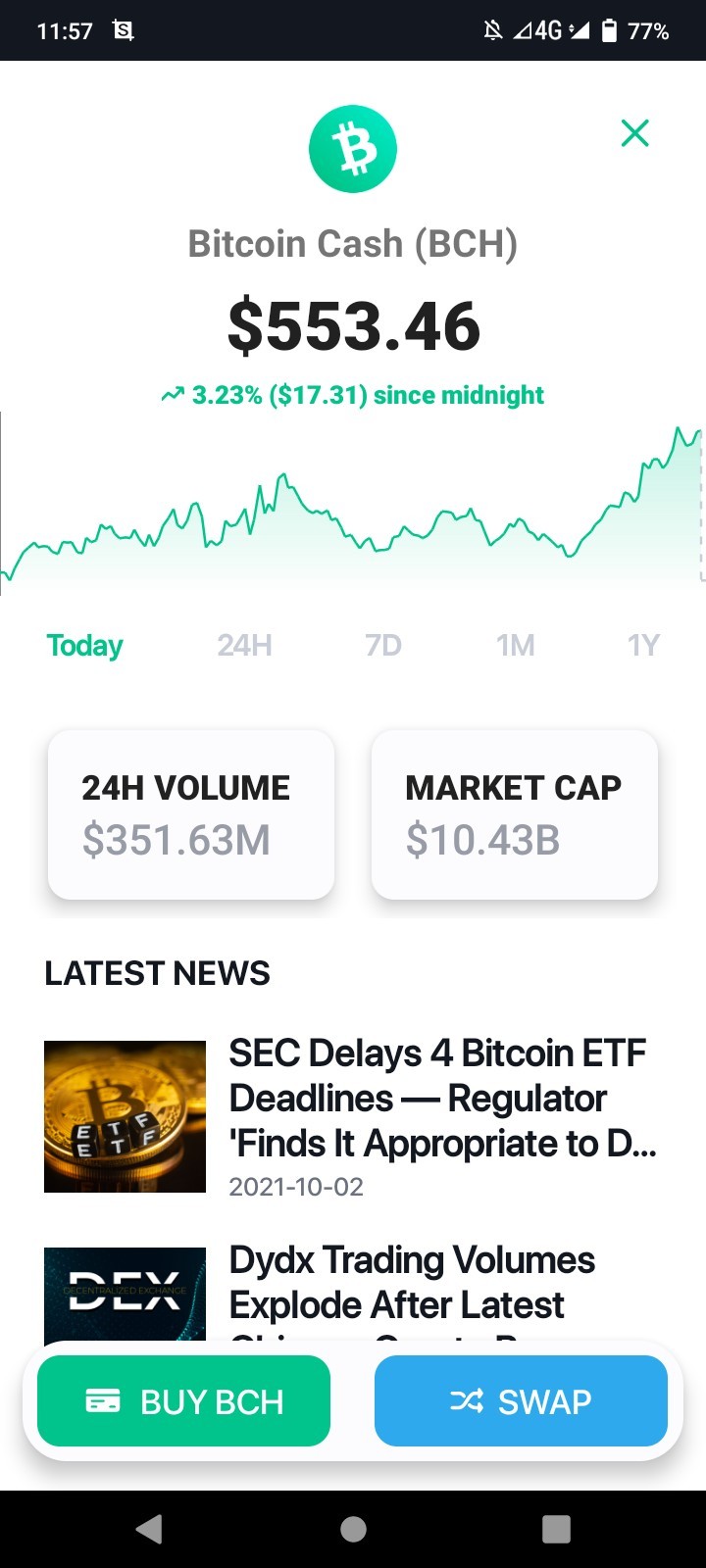Tap the BUY BCH button
This screenshot has height=1568, width=706.
(x=183, y=1400)
